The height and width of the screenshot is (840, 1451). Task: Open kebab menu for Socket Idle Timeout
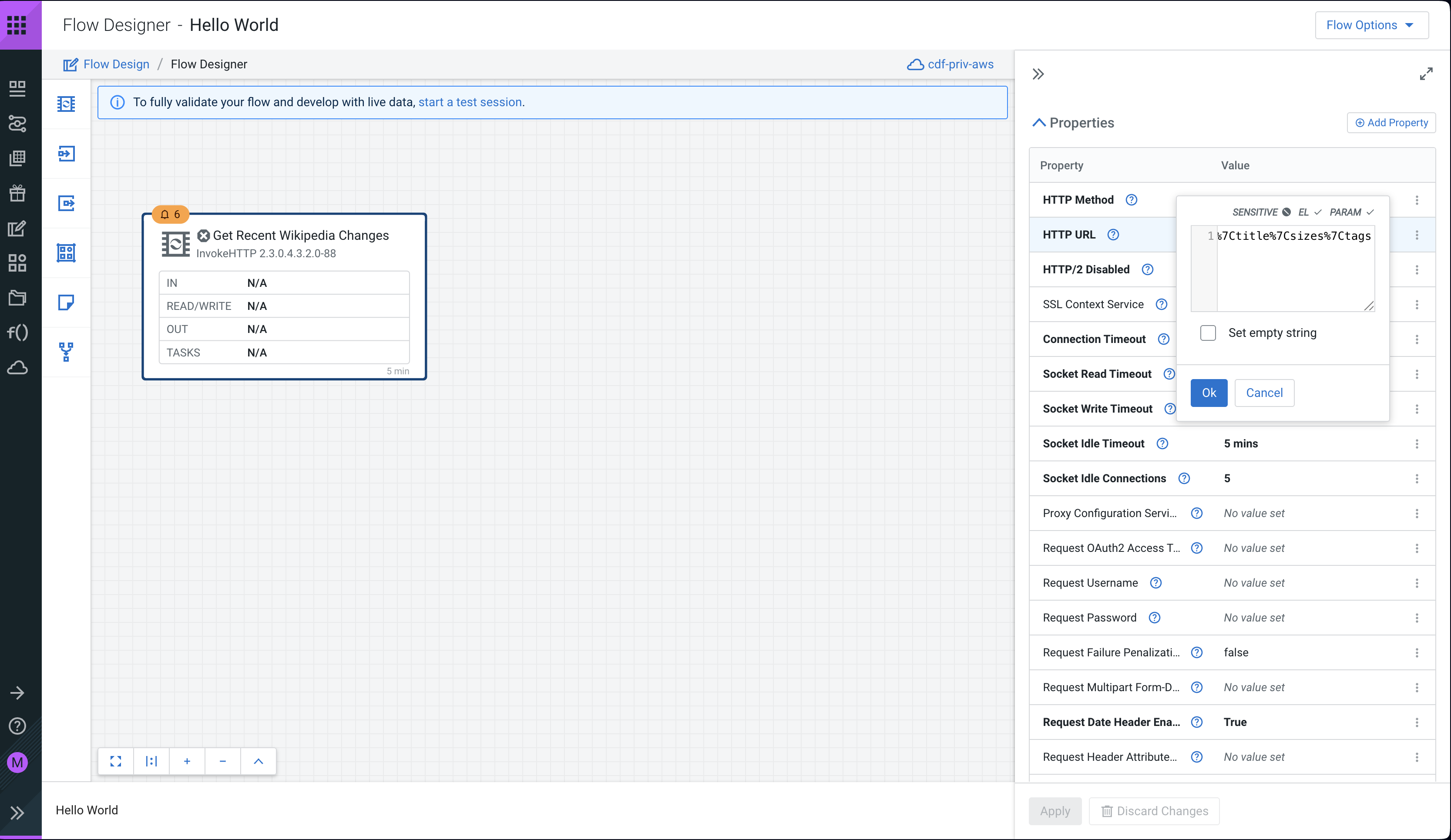coord(1417,444)
